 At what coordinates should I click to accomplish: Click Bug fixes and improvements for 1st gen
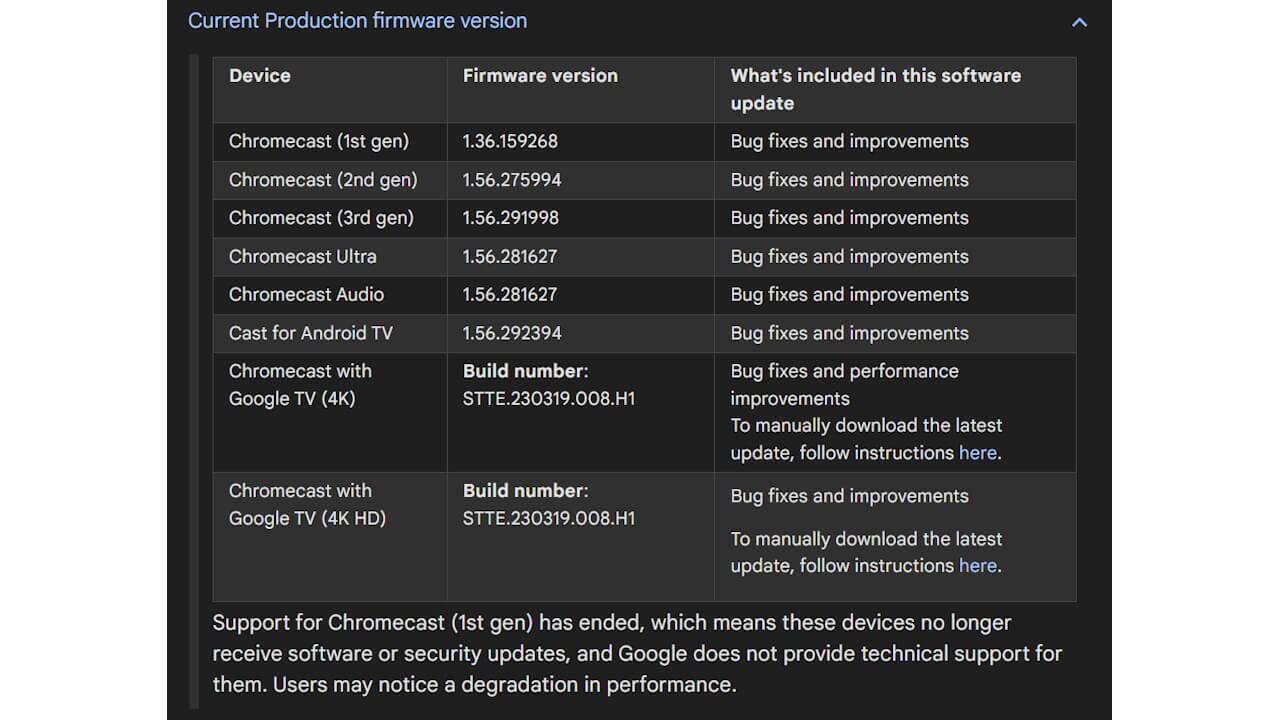850,141
